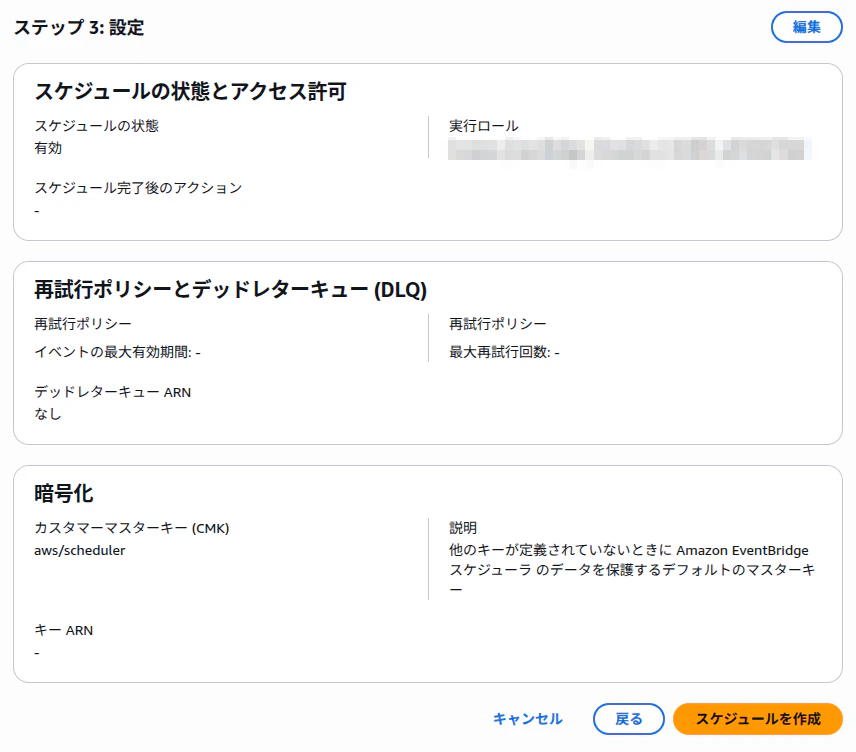Image resolution: width=856 pixels, height=752 pixels.
Task: Go back using the 戻る button
Action: coord(628,719)
